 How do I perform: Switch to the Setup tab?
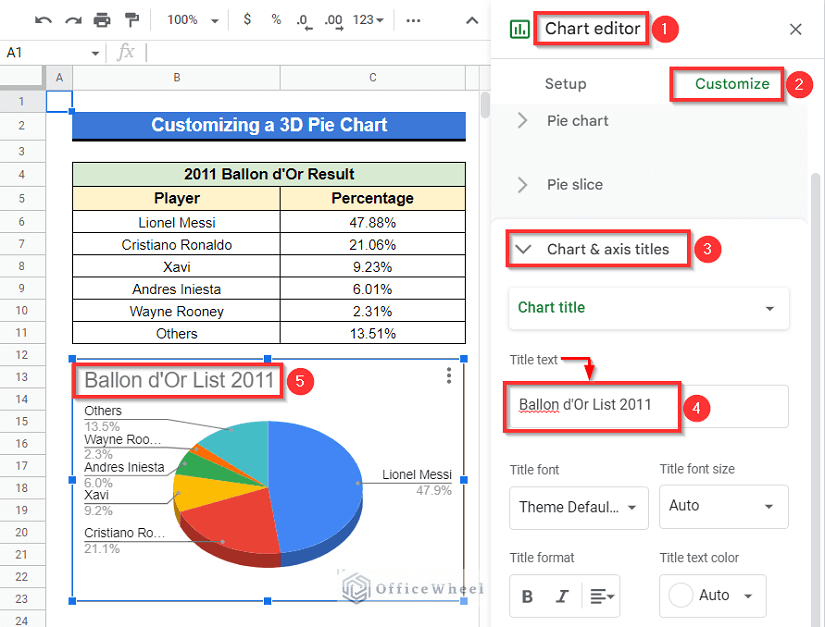(565, 84)
